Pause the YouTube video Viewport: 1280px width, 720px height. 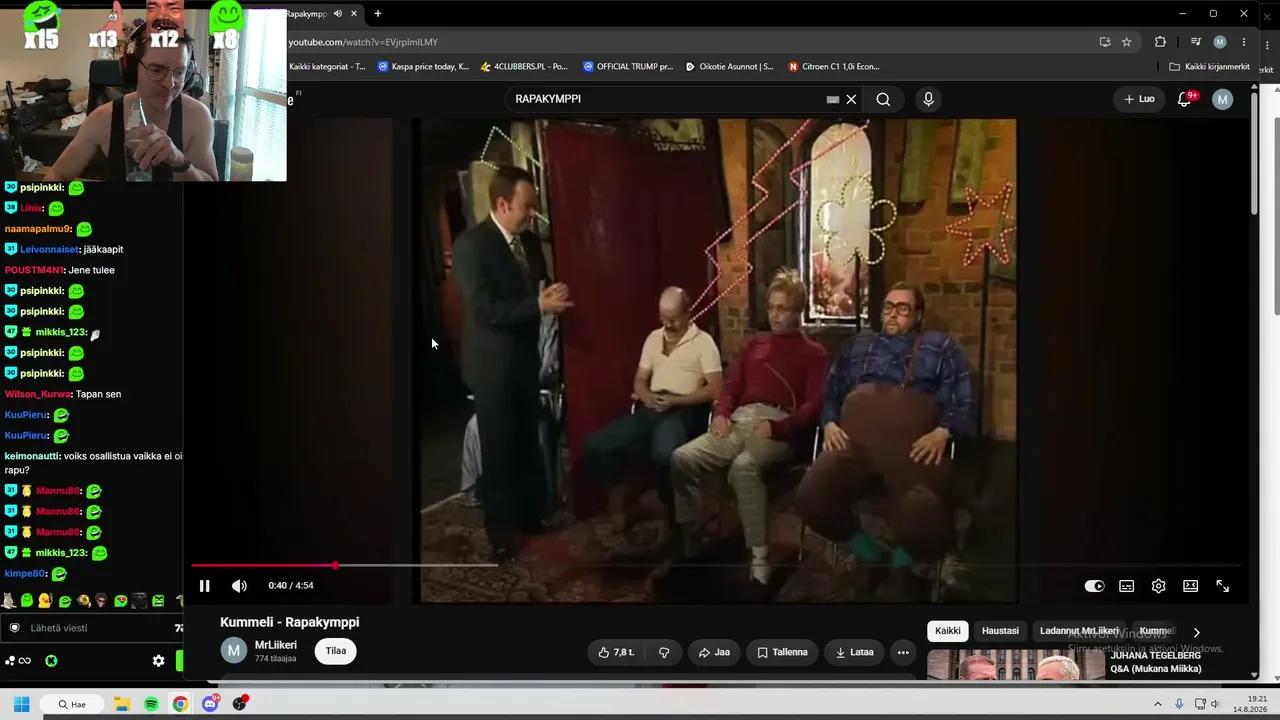pyautogui.click(x=204, y=586)
